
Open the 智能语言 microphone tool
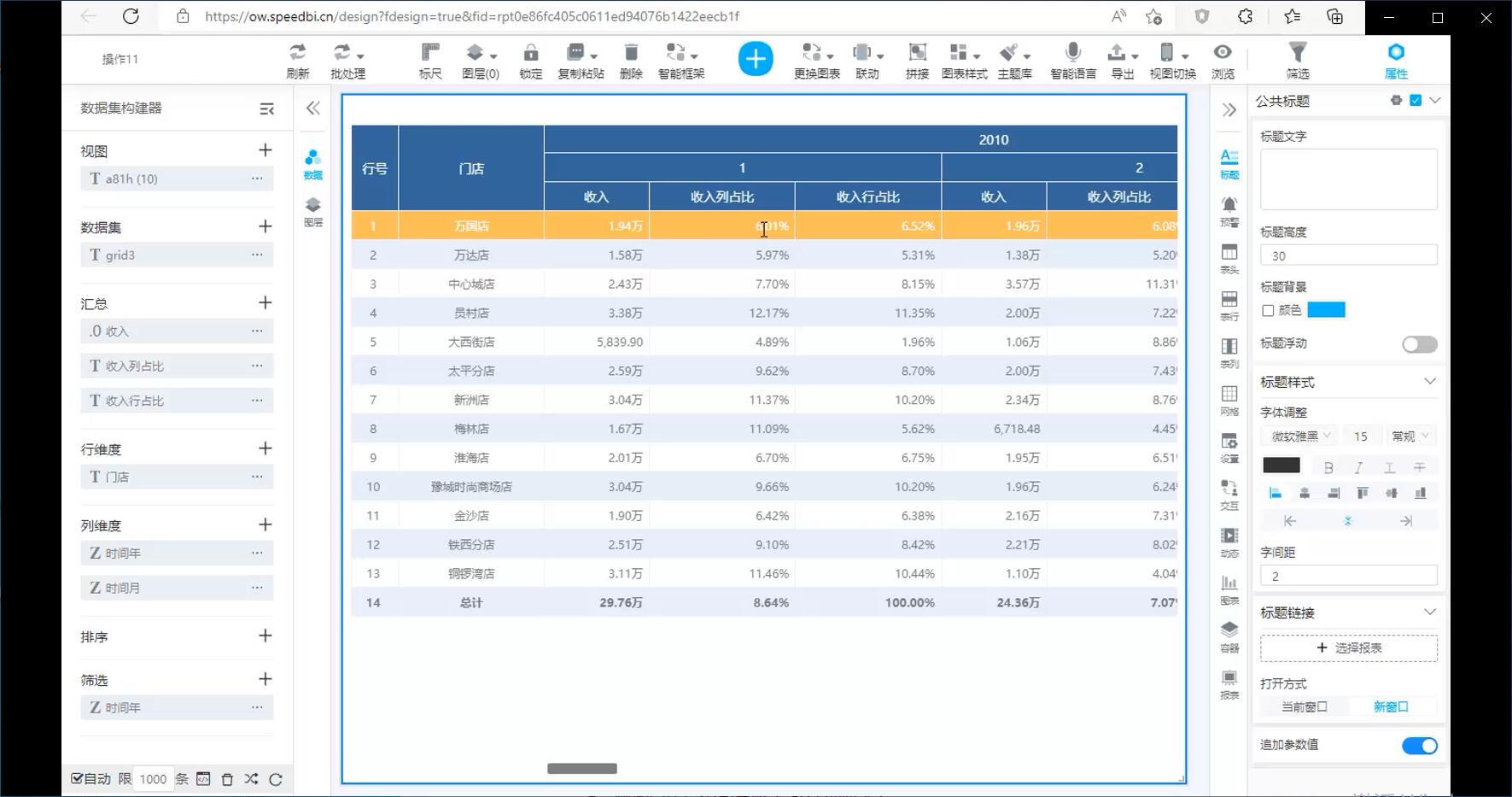(1073, 60)
